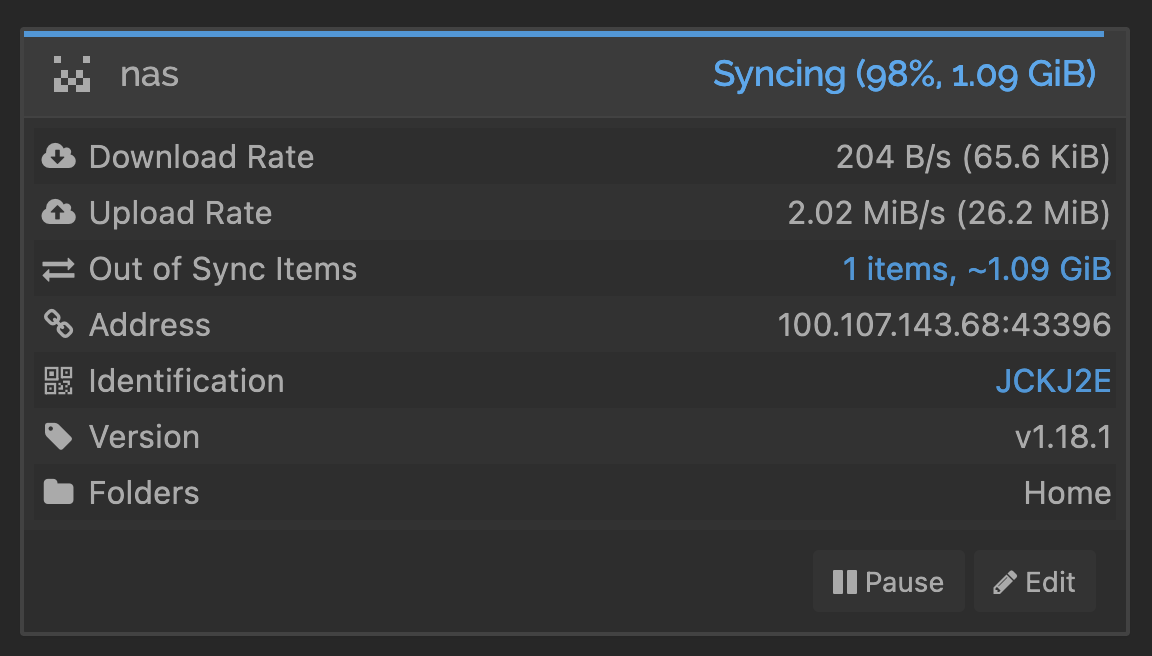Click the Out of Sync arrows icon
1152x656 pixels.
(x=58, y=269)
